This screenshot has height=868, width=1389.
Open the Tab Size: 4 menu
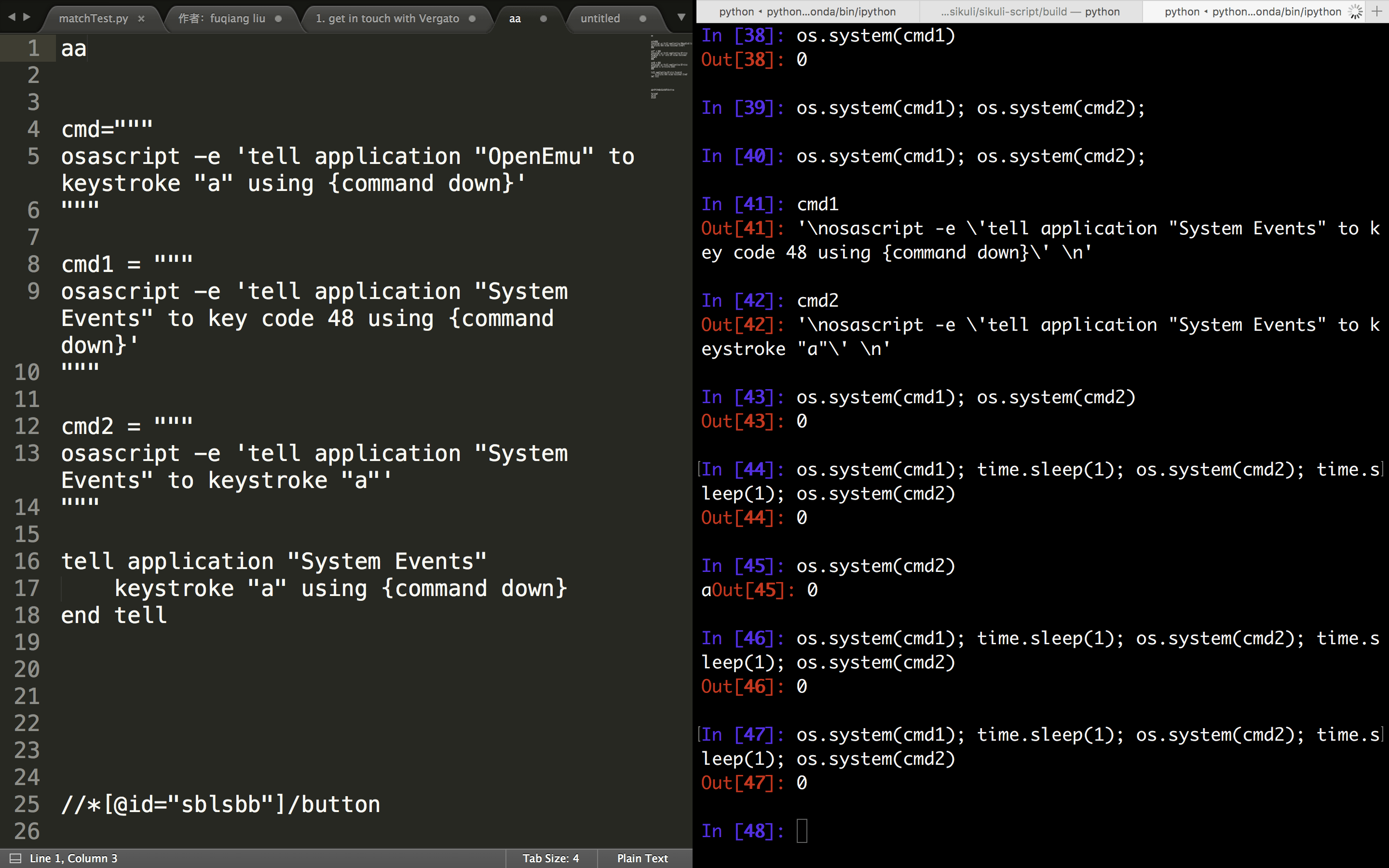[x=550, y=858]
